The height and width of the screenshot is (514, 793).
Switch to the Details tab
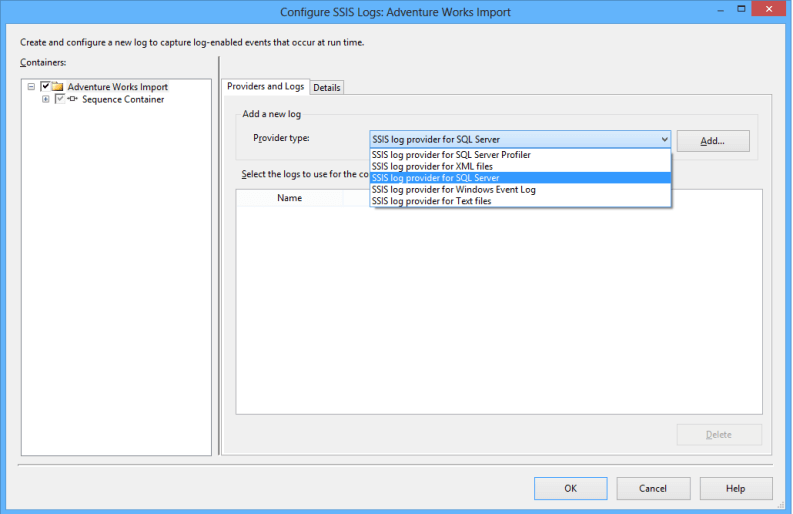(x=327, y=88)
